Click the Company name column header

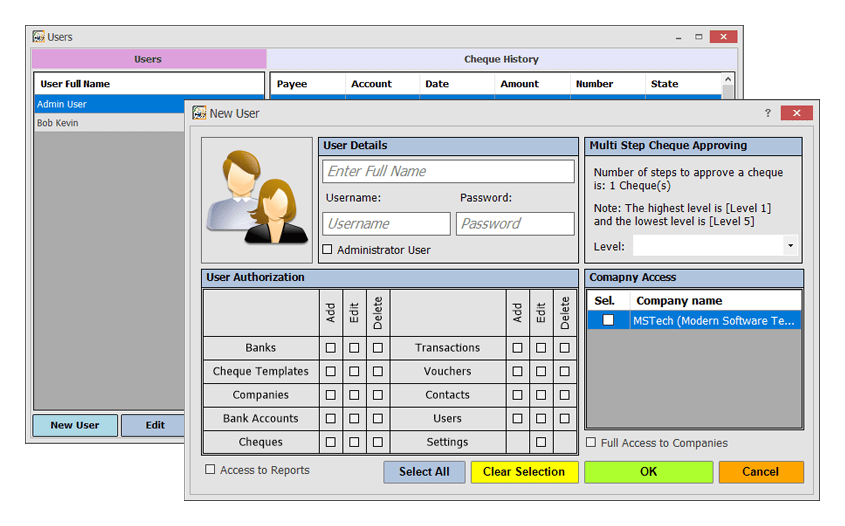716,301
